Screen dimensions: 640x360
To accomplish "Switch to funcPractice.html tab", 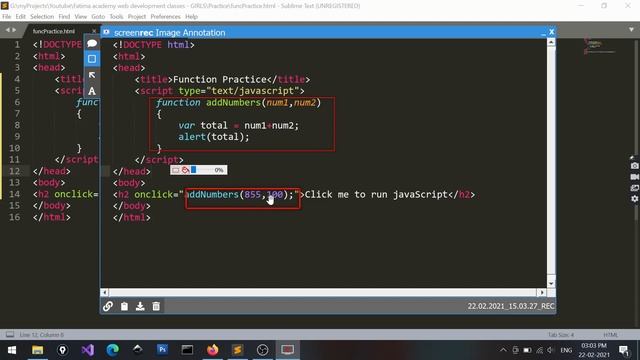I will [54, 31].
